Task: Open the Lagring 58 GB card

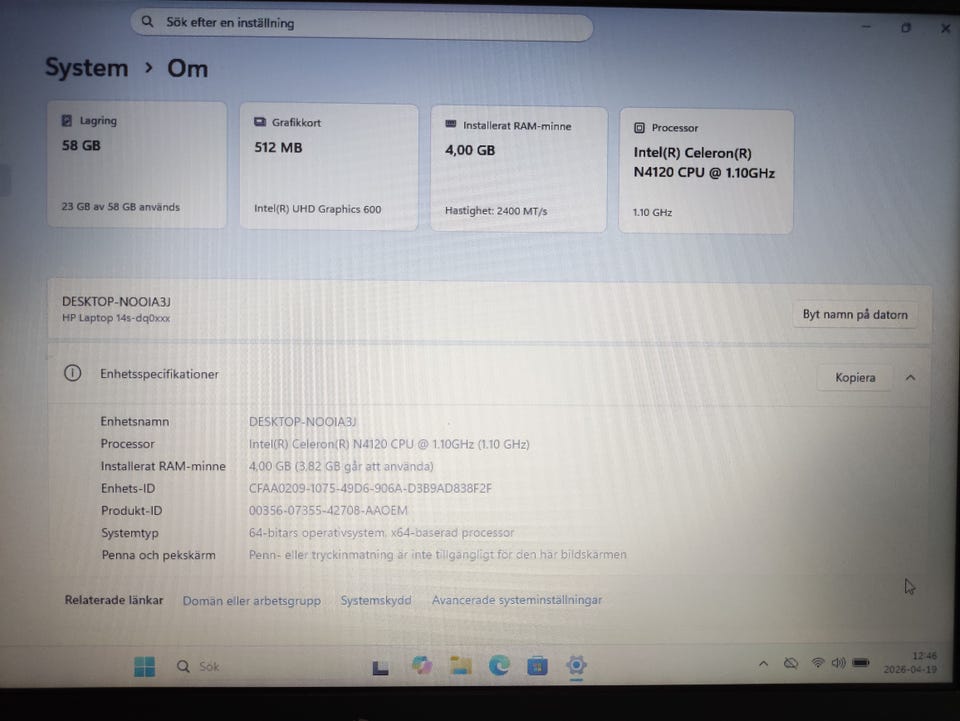Action: (x=137, y=164)
